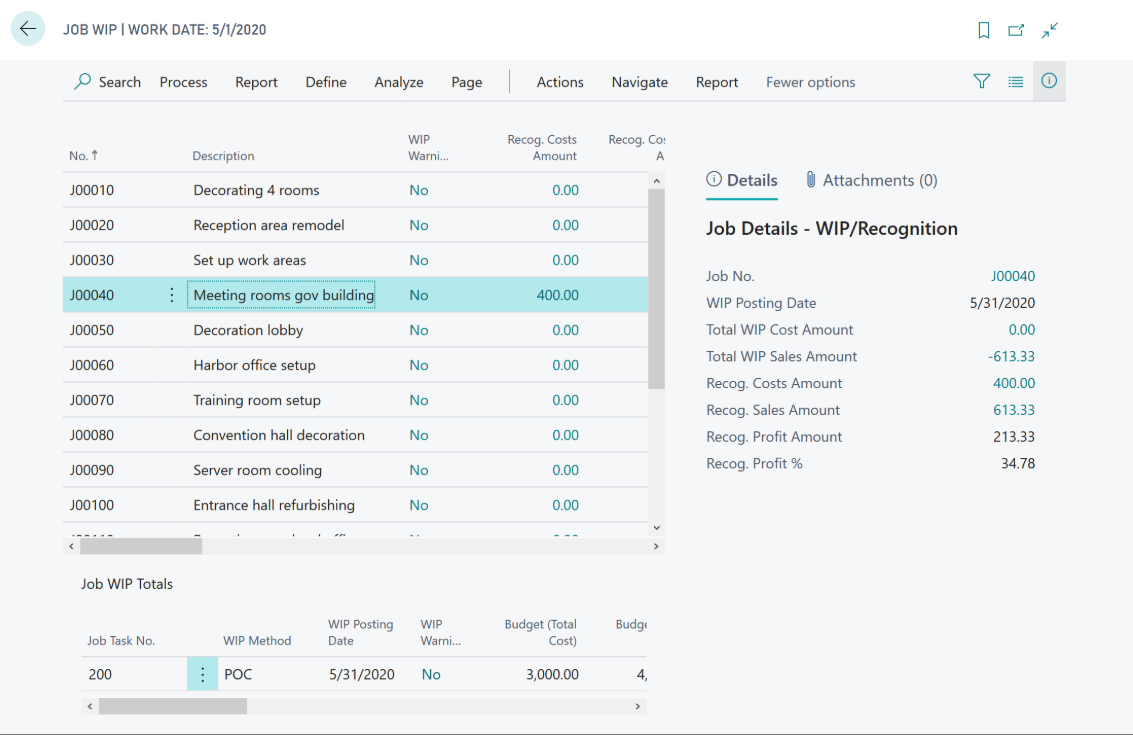
Task: Bookmark this page with bookmark icon
Action: 983,30
